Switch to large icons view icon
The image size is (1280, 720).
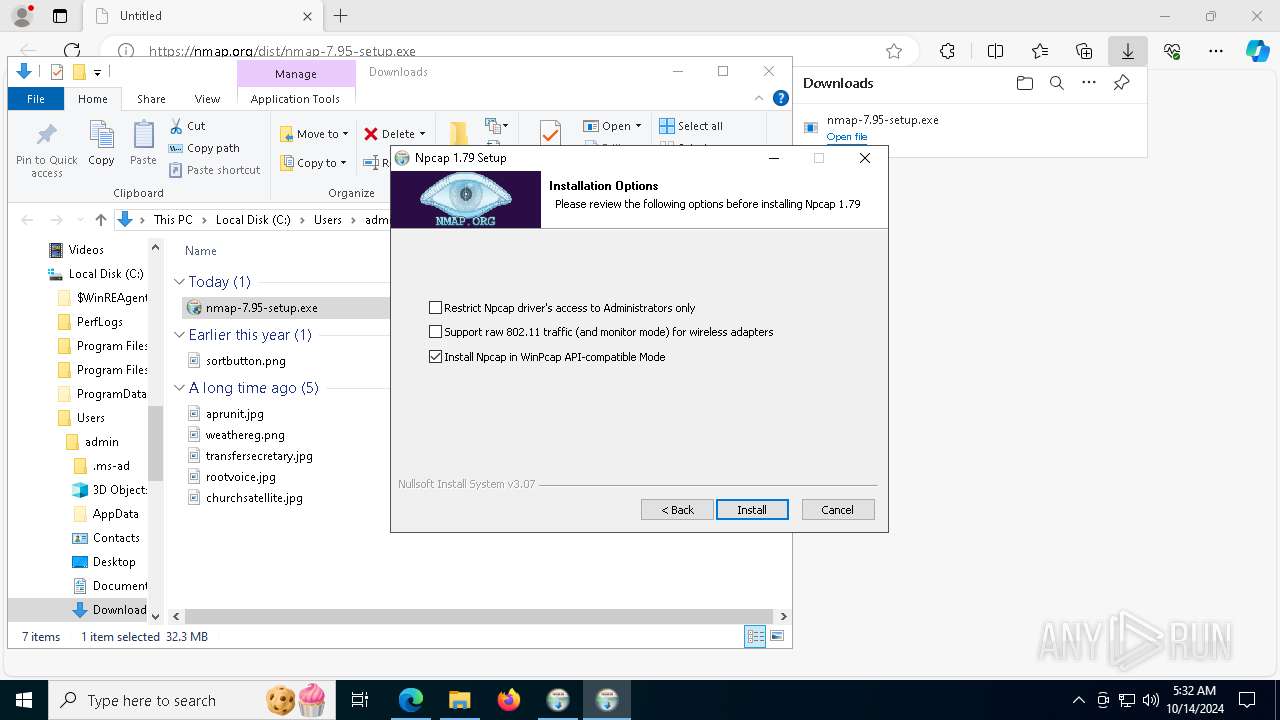tap(777, 636)
